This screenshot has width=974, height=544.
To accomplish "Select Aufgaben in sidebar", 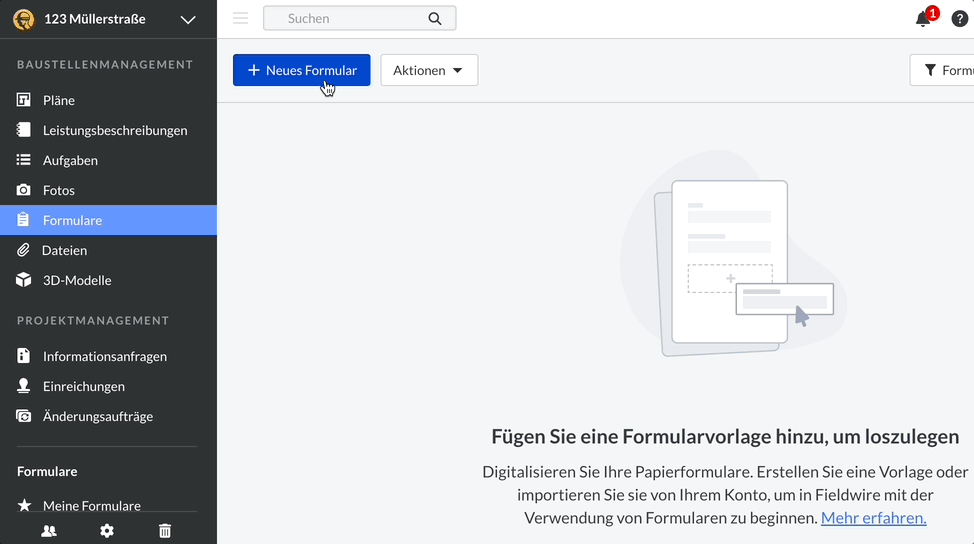I will click(x=109, y=160).
